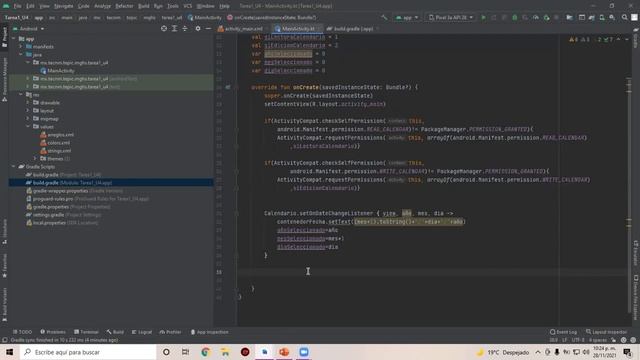Open the Android view selector dropdown

(29, 29)
